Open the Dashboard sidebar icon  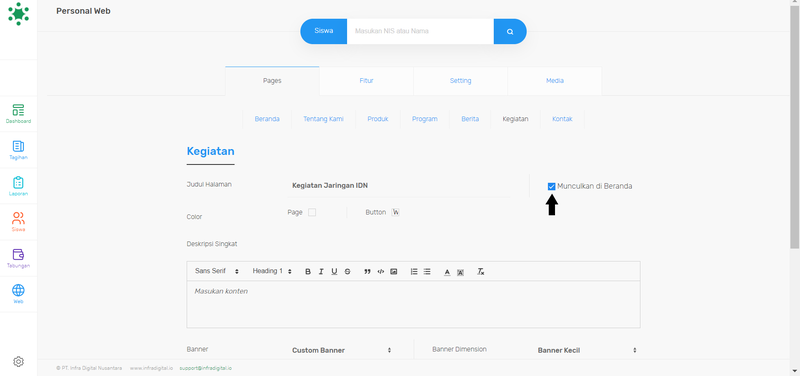pos(18,114)
